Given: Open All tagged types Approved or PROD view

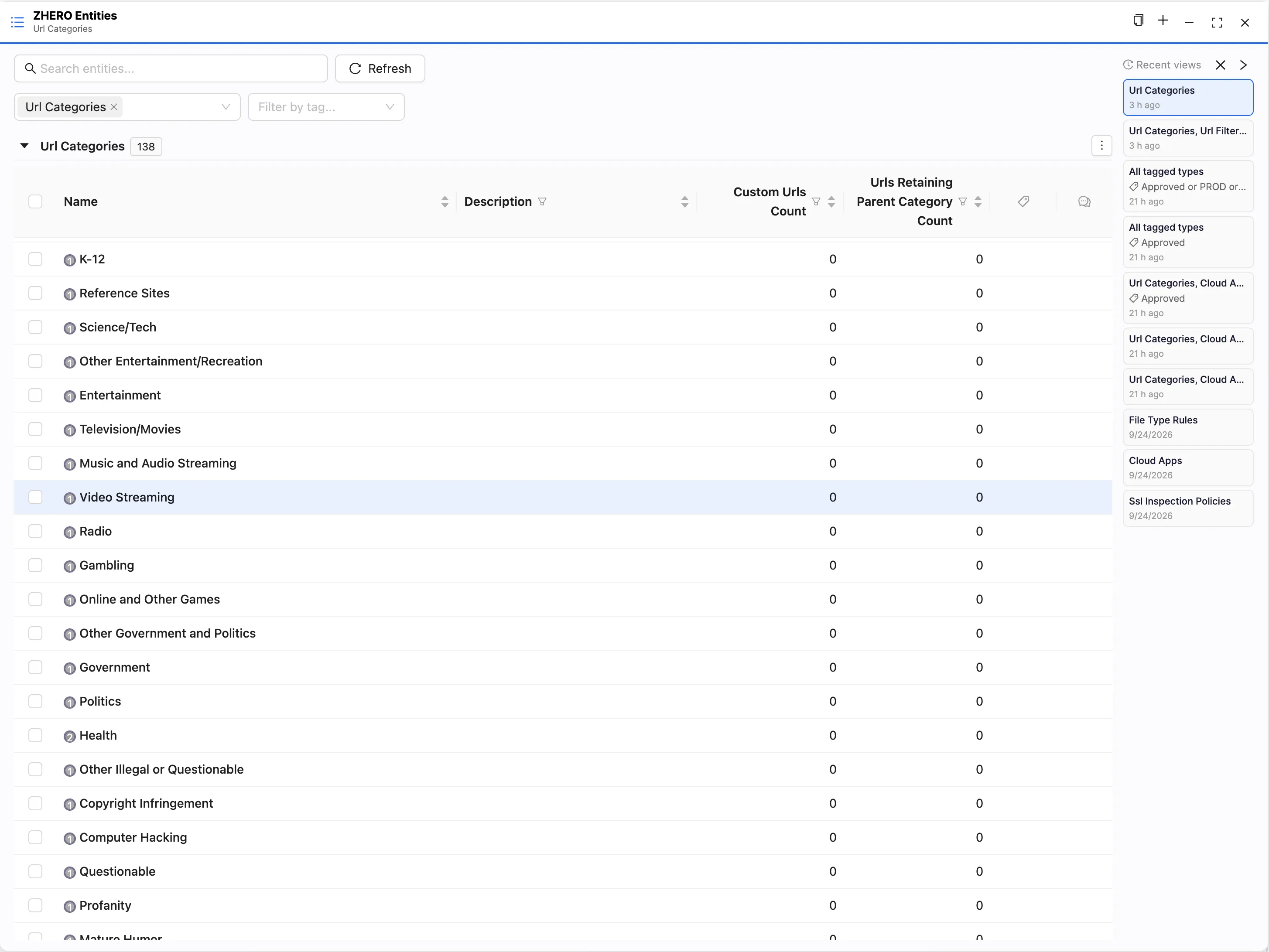Looking at the screenshot, I should (x=1187, y=186).
